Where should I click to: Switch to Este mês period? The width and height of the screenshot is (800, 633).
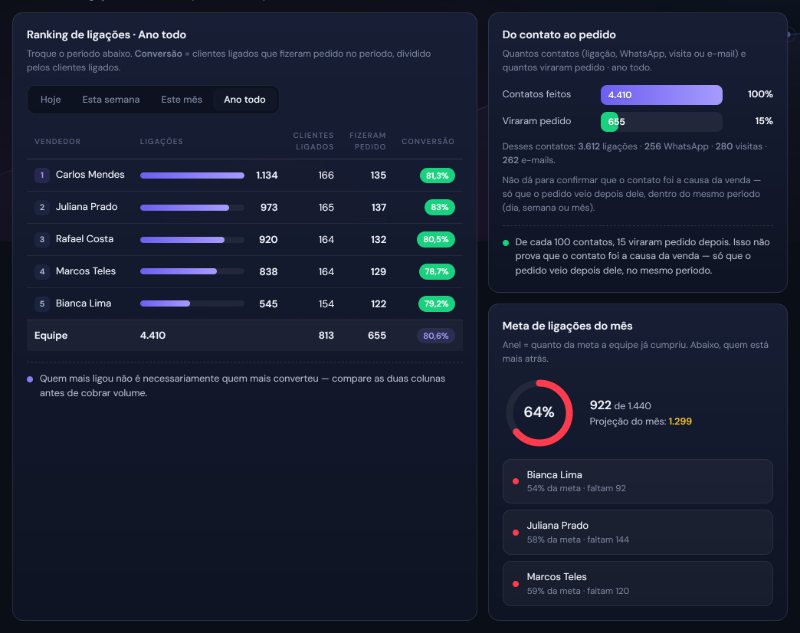[182, 99]
